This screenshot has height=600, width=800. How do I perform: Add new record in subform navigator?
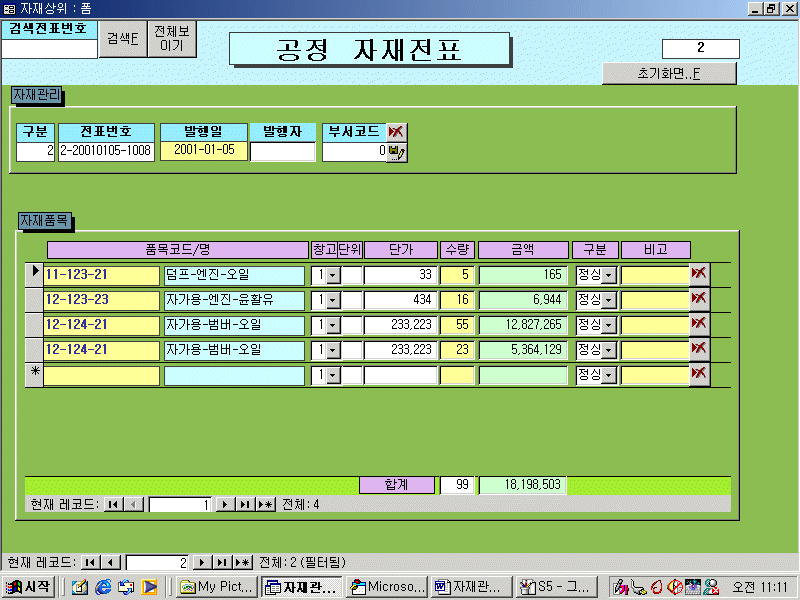(x=265, y=505)
